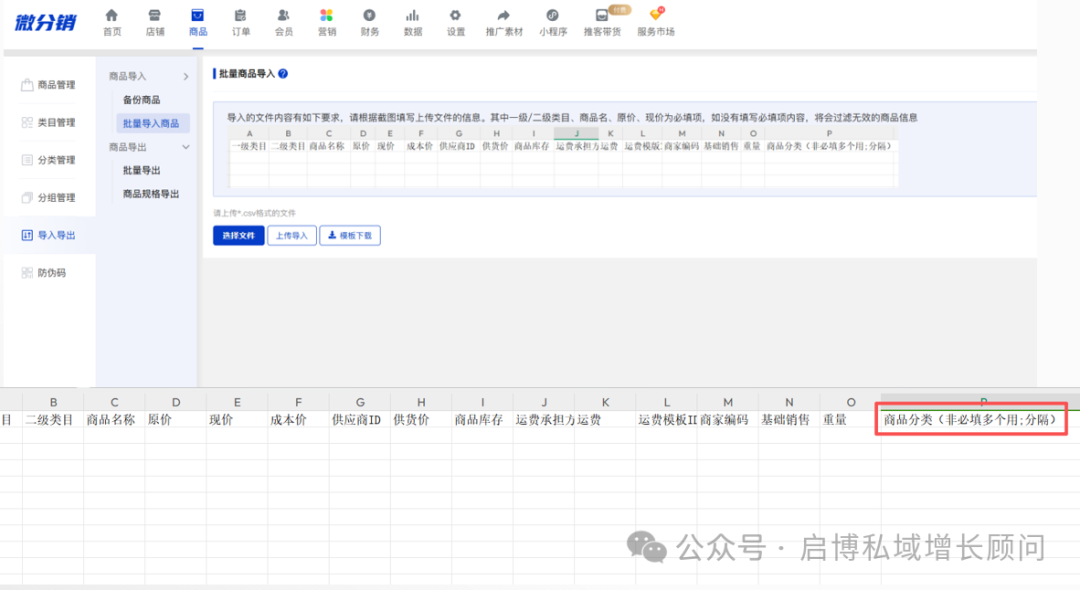The height and width of the screenshot is (590, 1080).
Task: Open the 财务 finance icon
Action: pos(370,16)
